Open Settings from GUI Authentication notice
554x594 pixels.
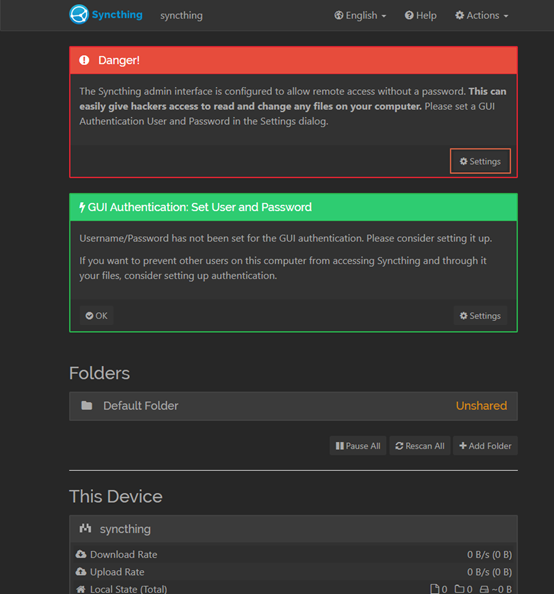(x=480, y=316)
